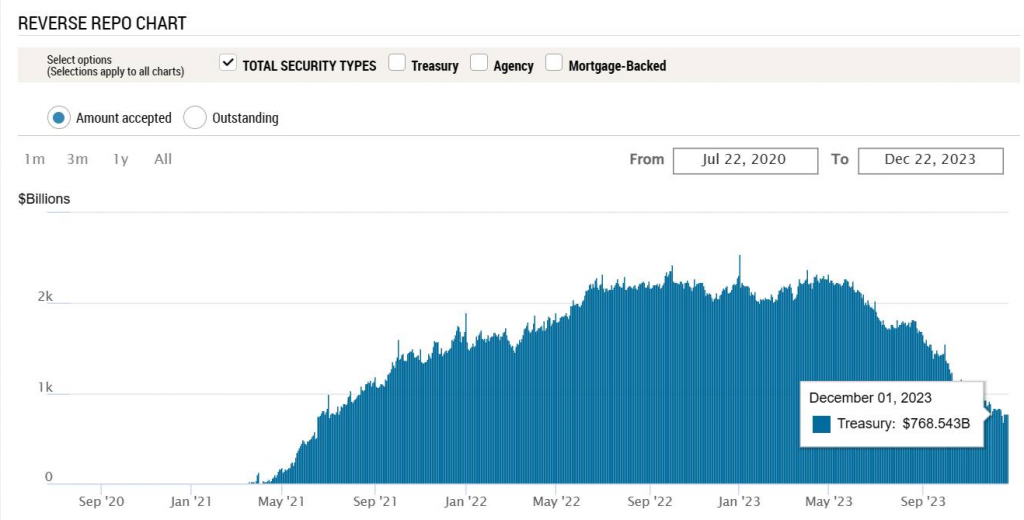The image size is (1024, 520).
Task: Enable the Treasury checkbox
Action: [397, 64]
